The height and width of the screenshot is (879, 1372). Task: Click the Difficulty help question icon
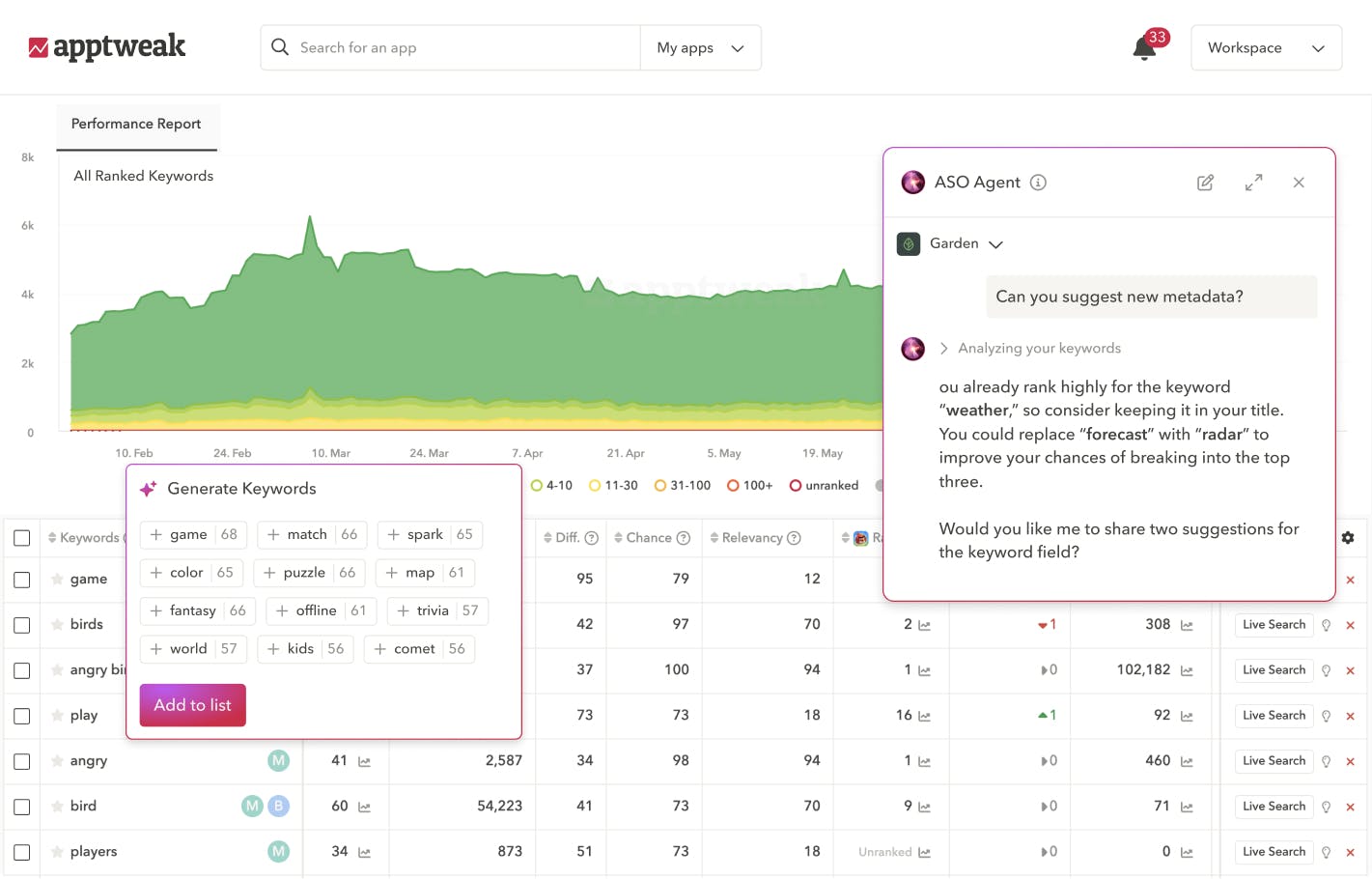pyautogui.click(x=592, y=538)
